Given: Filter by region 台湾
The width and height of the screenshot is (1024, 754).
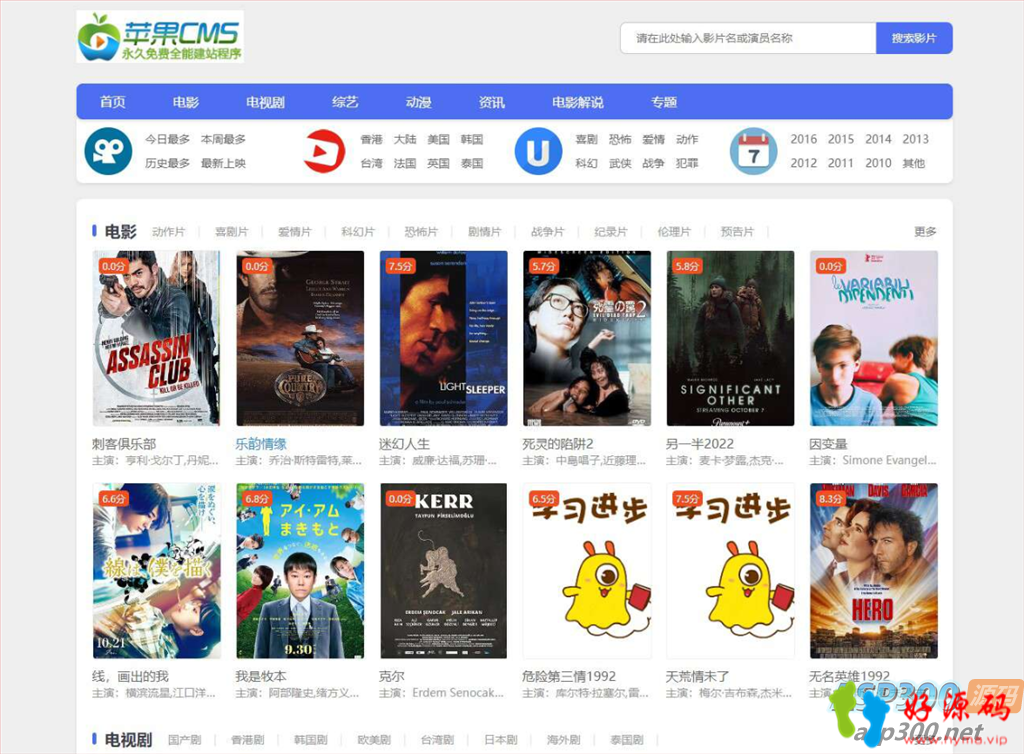Looking at the screenshot, I should pyautogui.click(x=372, y=163).
